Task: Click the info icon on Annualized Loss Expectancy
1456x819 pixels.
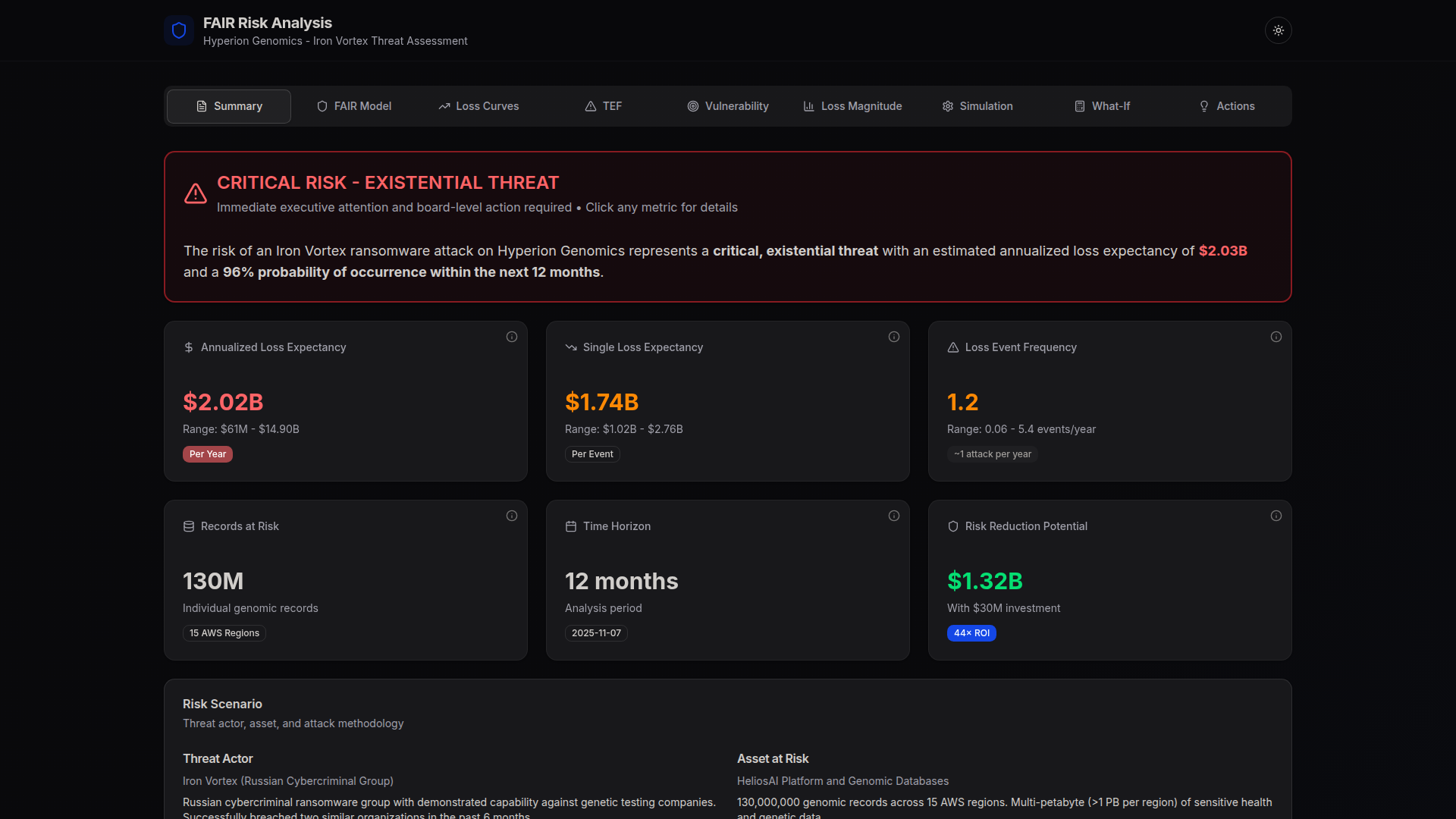Action: (x=511, y=337)
